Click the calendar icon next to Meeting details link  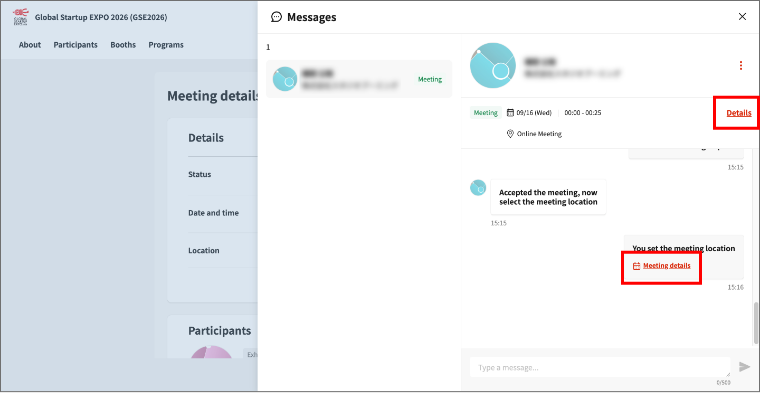click(x=637, y=266)
